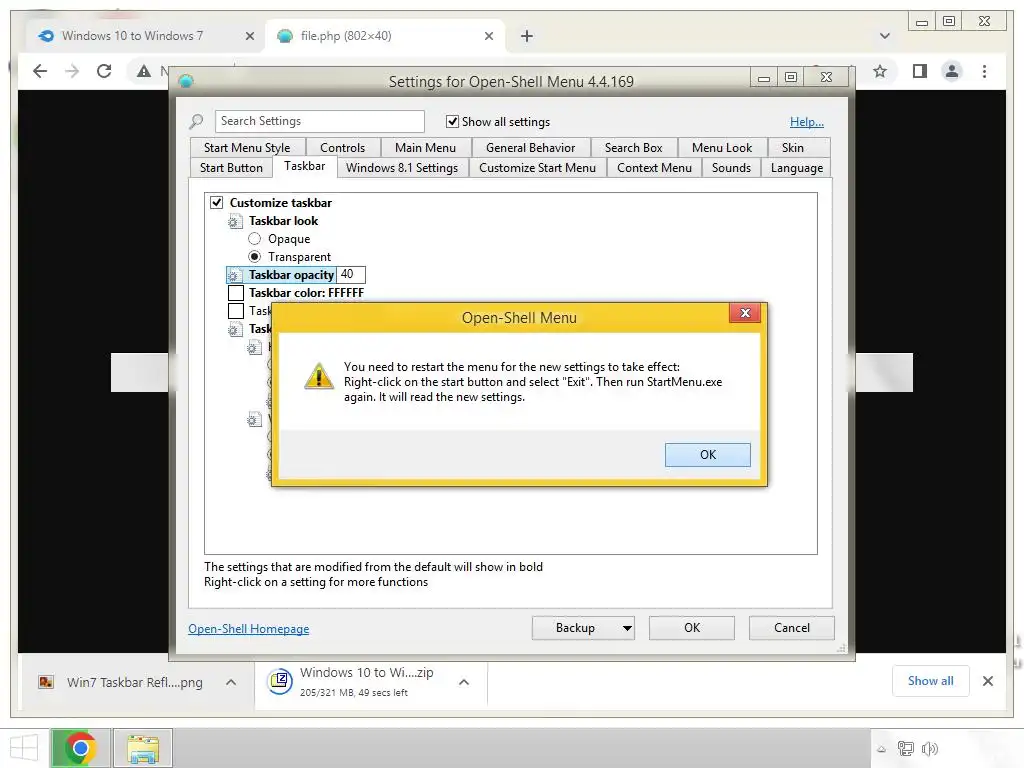Open the Backup dropdown arrow

(627, 628)
